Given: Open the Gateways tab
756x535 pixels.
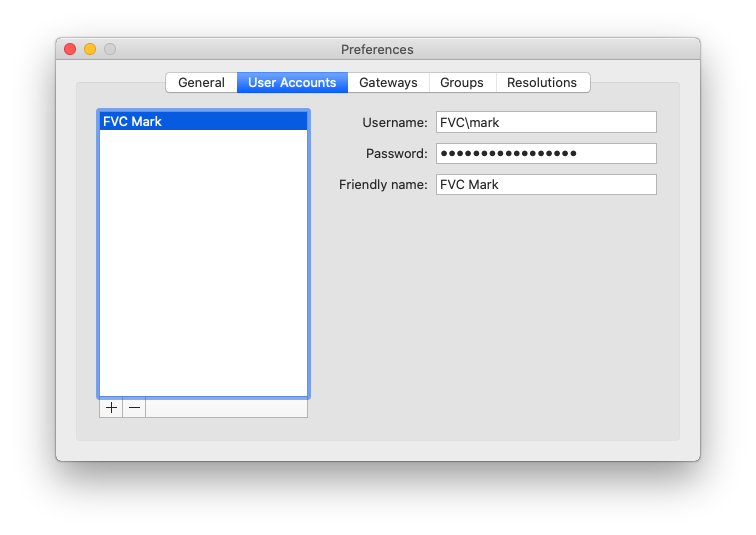Looking at the screenshot, I should [388, 82].
